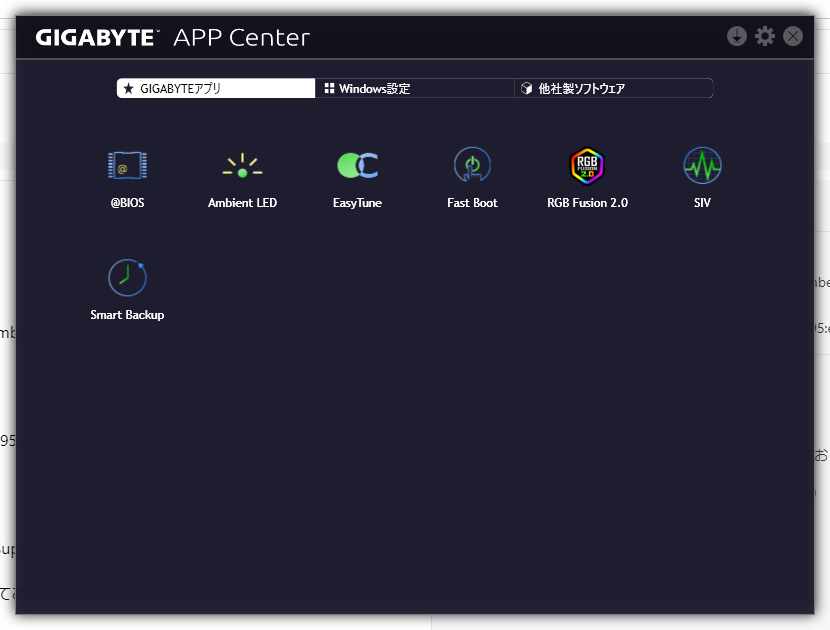Click the download updates arrow icon
Image resolution: width=830 pixels, height=630 pixels.
tap(736, 37)
